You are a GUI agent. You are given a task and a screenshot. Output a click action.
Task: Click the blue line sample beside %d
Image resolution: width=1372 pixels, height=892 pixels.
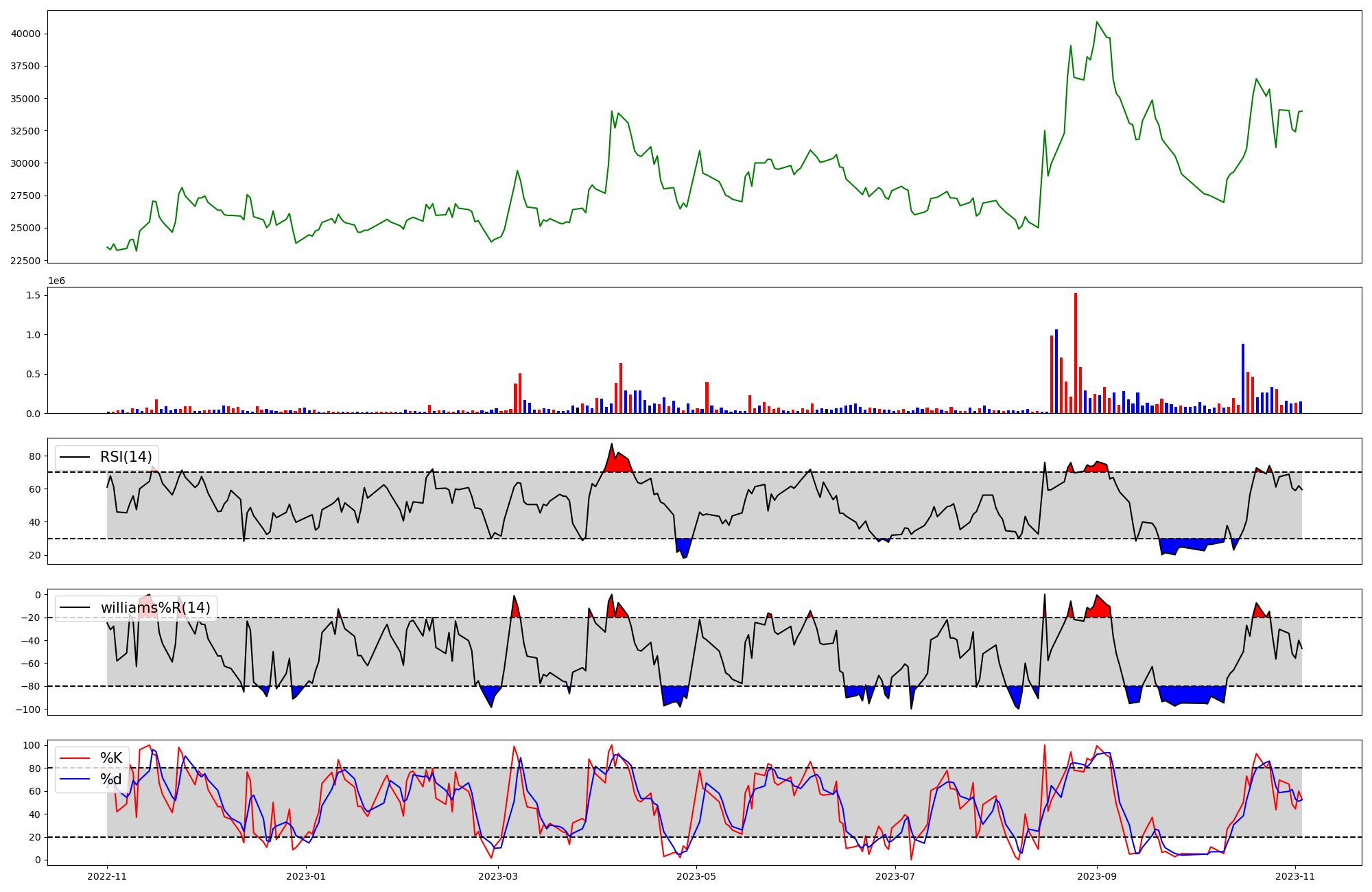(x=75, y=779)
